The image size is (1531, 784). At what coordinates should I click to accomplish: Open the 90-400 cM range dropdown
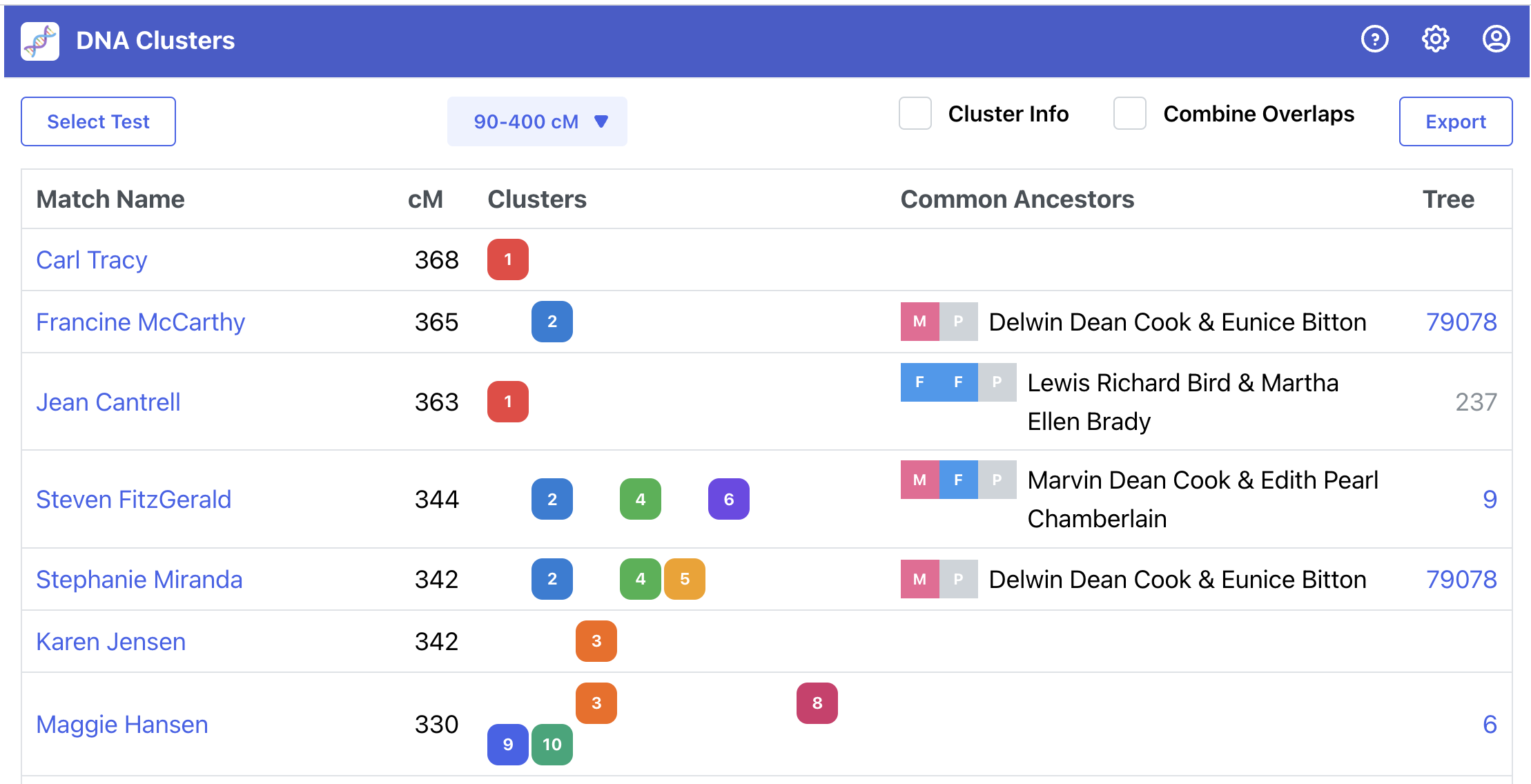[537, 121]
